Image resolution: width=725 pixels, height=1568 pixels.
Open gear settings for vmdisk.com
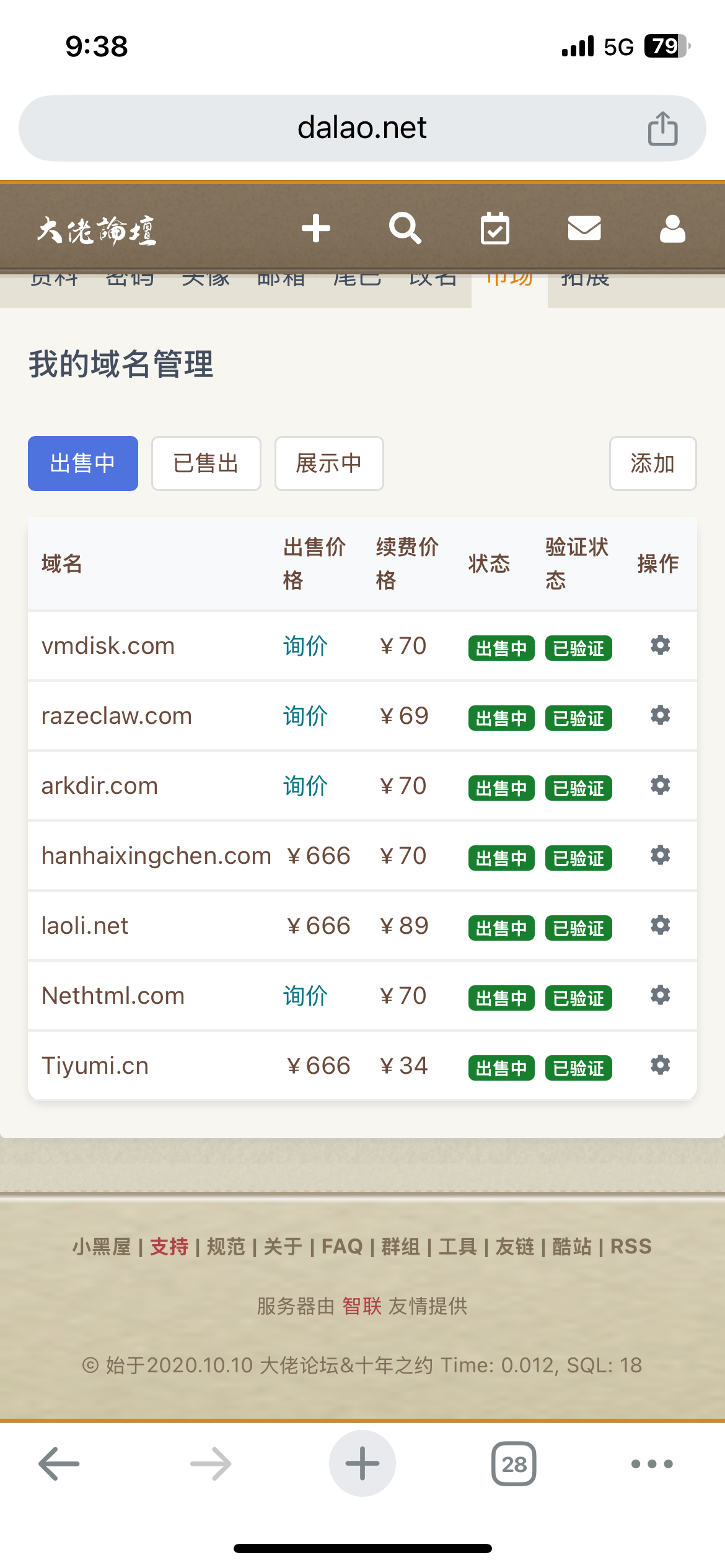tap(661, 645)
